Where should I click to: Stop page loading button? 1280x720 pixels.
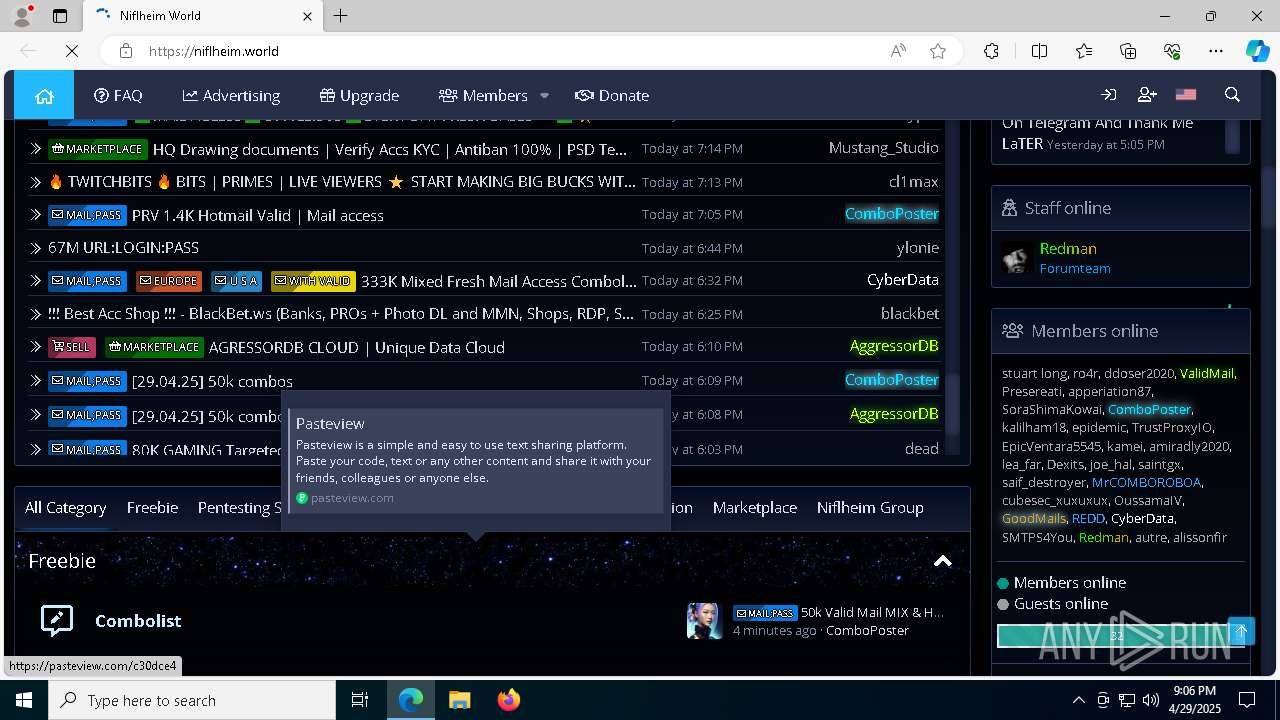coord(71,51)
